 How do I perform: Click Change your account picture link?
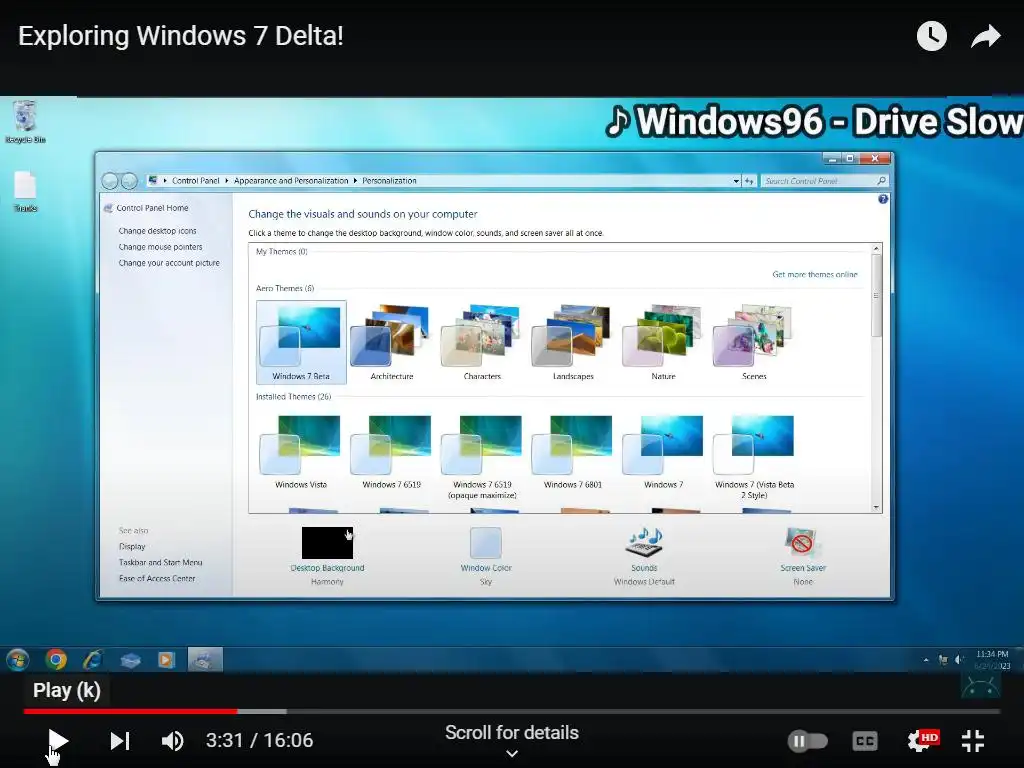point(168,263)
